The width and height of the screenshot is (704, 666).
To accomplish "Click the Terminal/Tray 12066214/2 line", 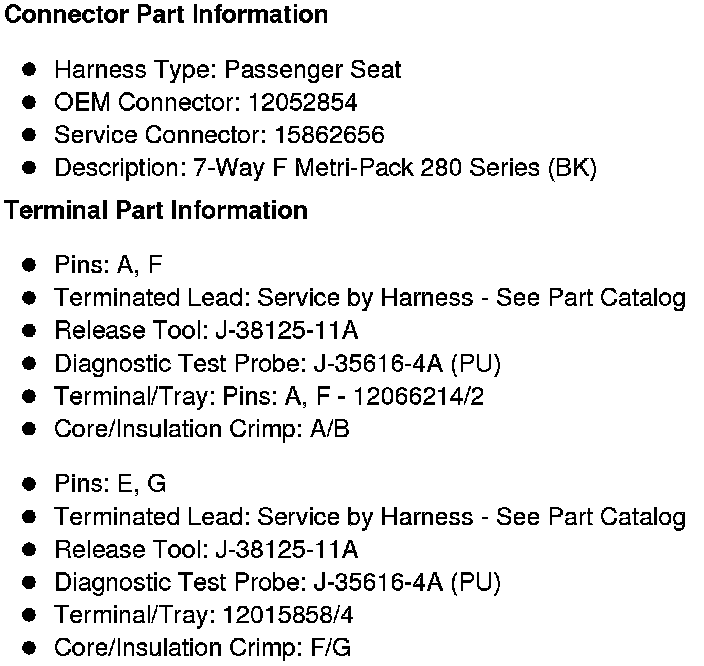I will [x=269, y=396].
